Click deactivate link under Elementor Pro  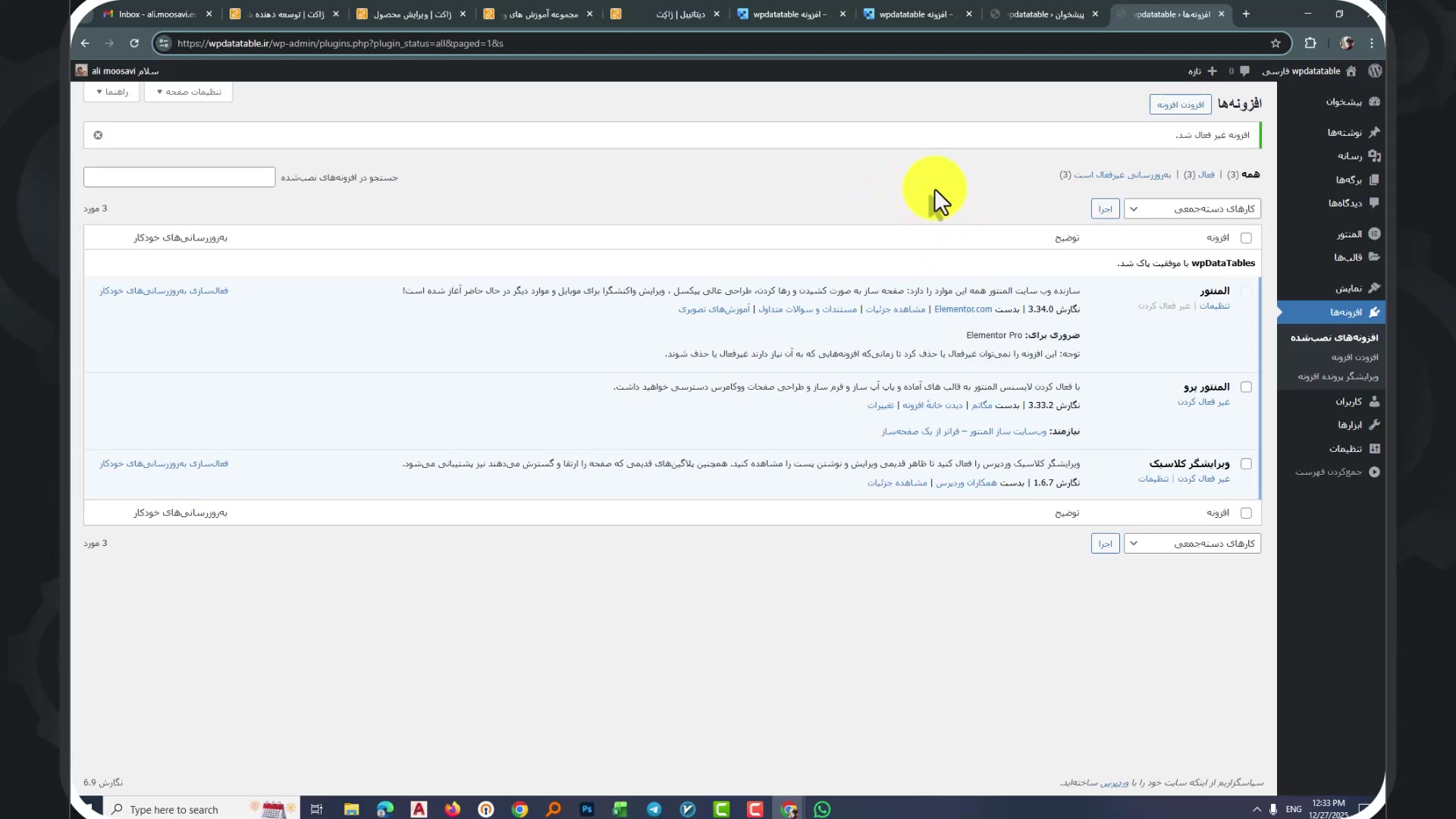point(1203,402)
